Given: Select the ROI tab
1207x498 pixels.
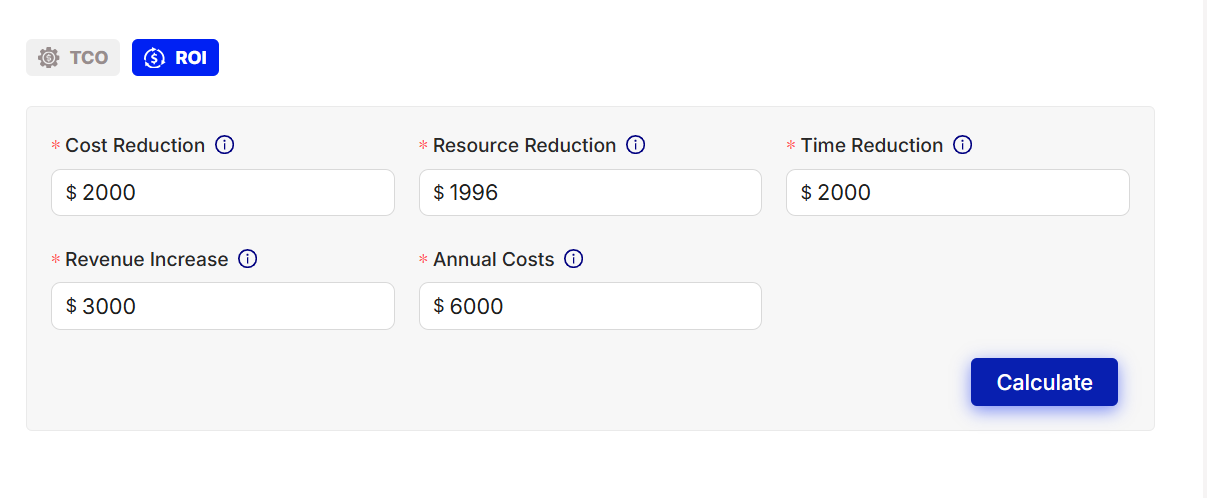Looking at the screenshot, I should pyautogui.click(x=175, y=58).
